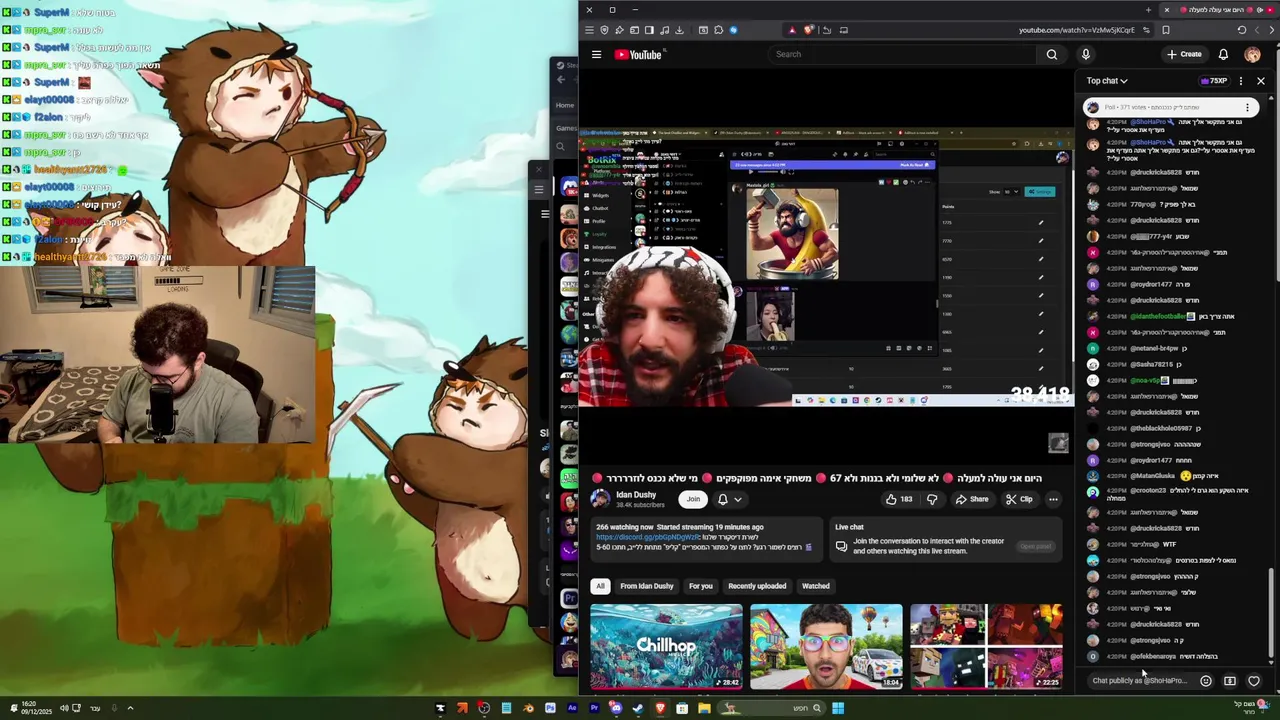This screenshot has height=720, width=1280.
Task: Open Idan Dushy channel avatar
Action: pyautogui.click(x=600, y=499)
